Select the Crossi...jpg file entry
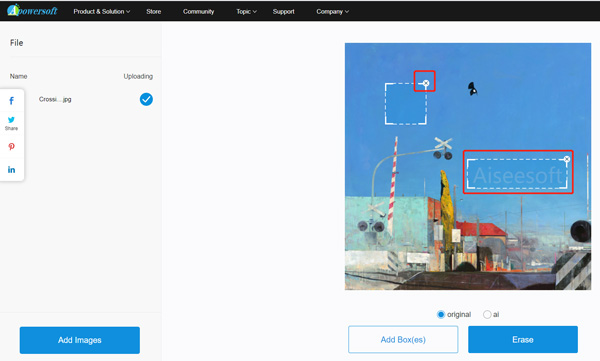Viewport: 600px width, 361px height. click(55, 100)
